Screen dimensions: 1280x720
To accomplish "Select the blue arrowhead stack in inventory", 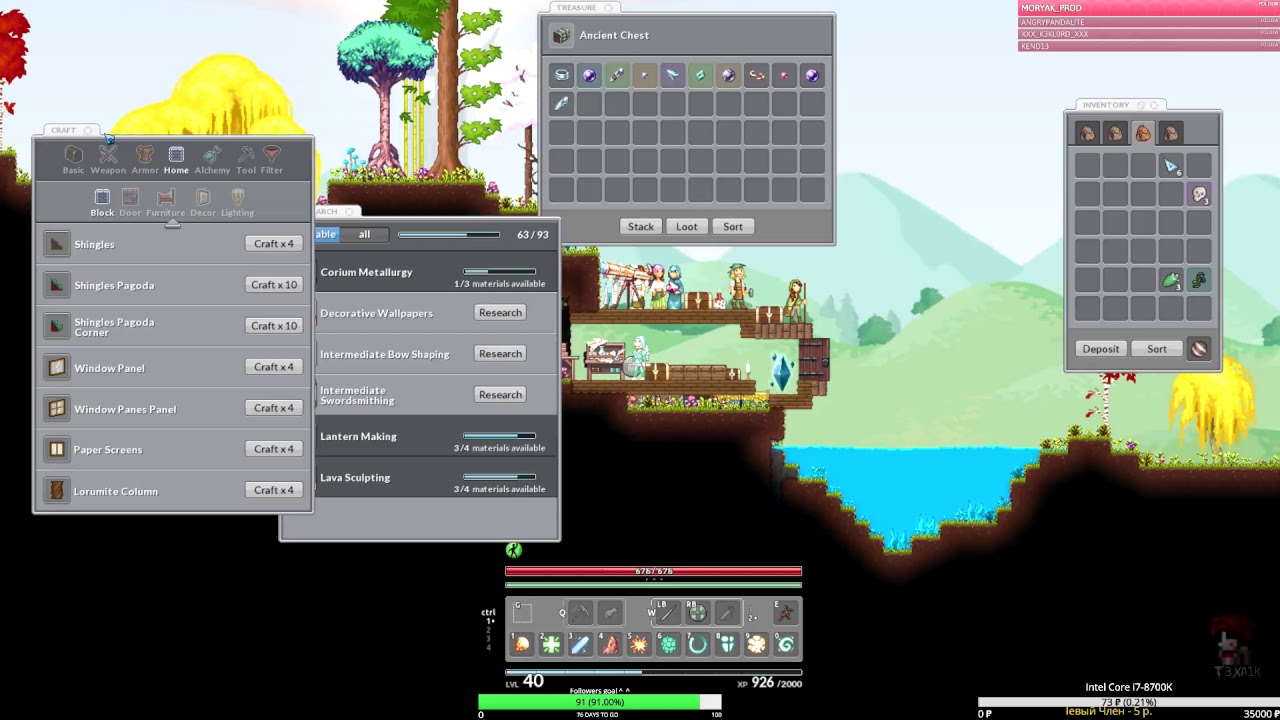I will tap(1171, 166).
